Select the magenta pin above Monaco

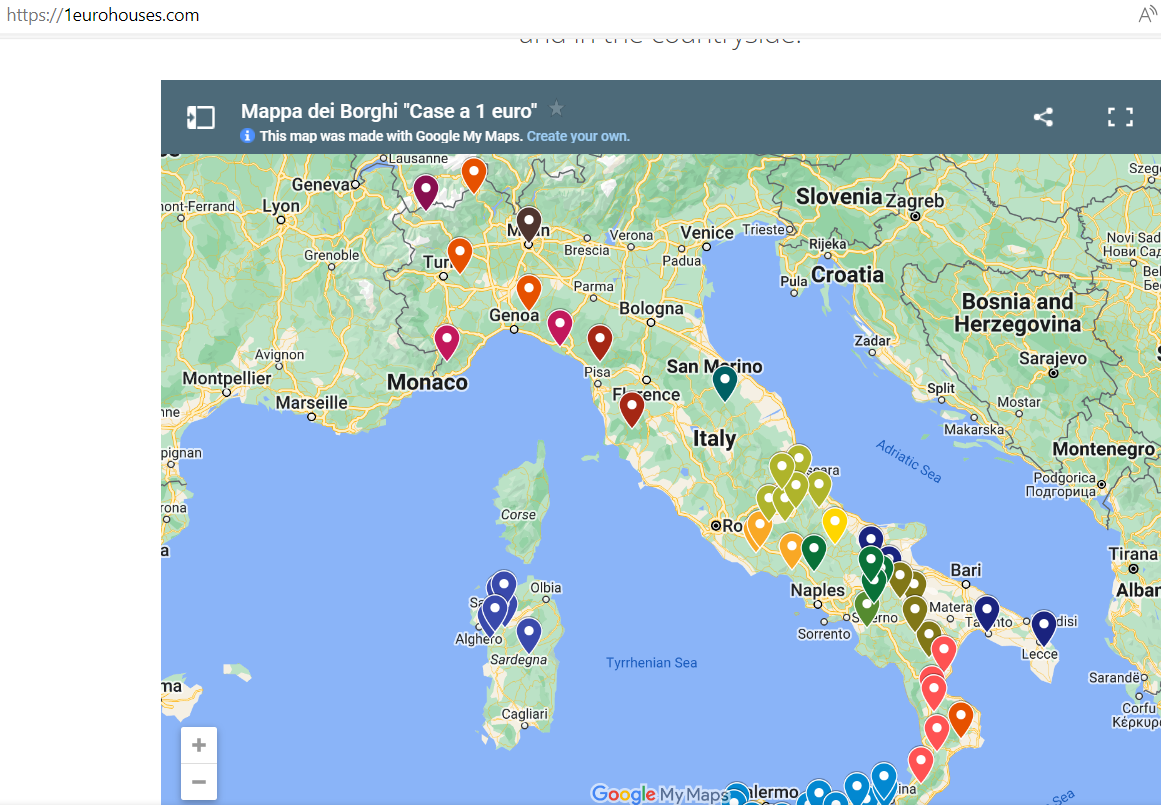pyautogui.click(x=446, y=341)
